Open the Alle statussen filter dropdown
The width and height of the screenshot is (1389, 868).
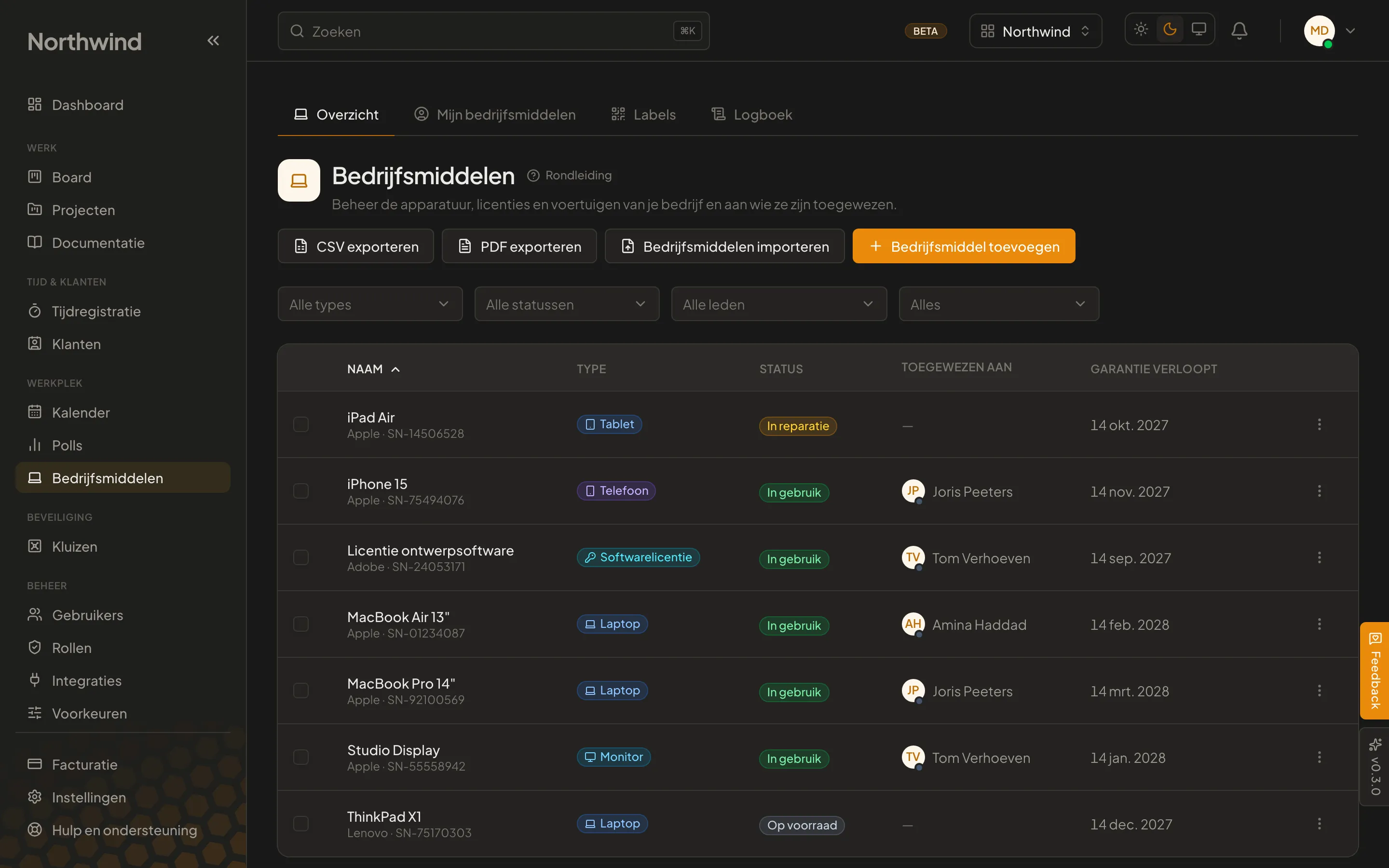567,304
